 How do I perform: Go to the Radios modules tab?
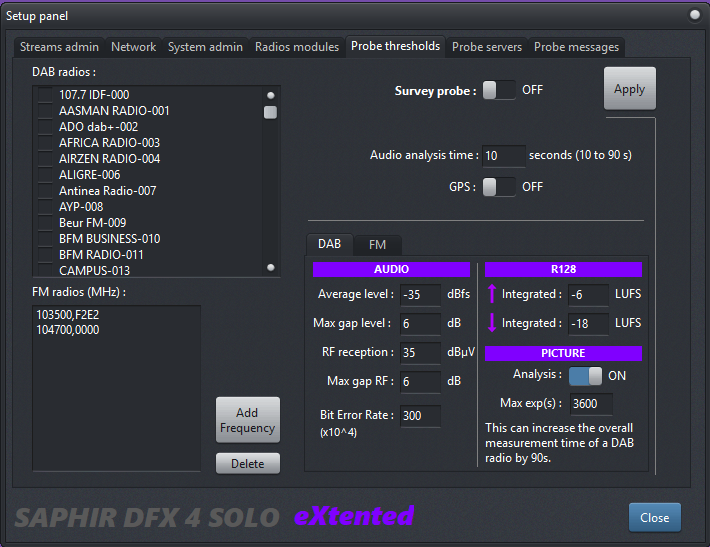point(296,47)
